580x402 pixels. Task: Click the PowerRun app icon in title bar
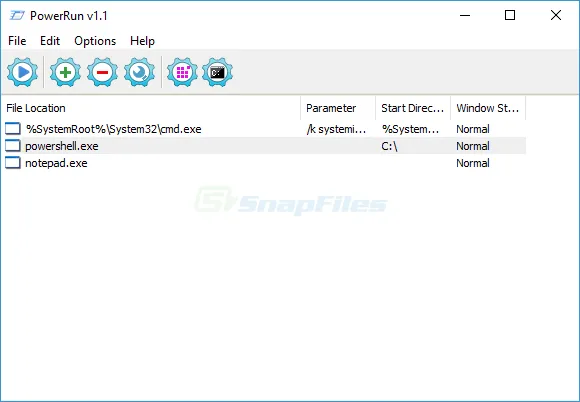click(x=17, y=16)
